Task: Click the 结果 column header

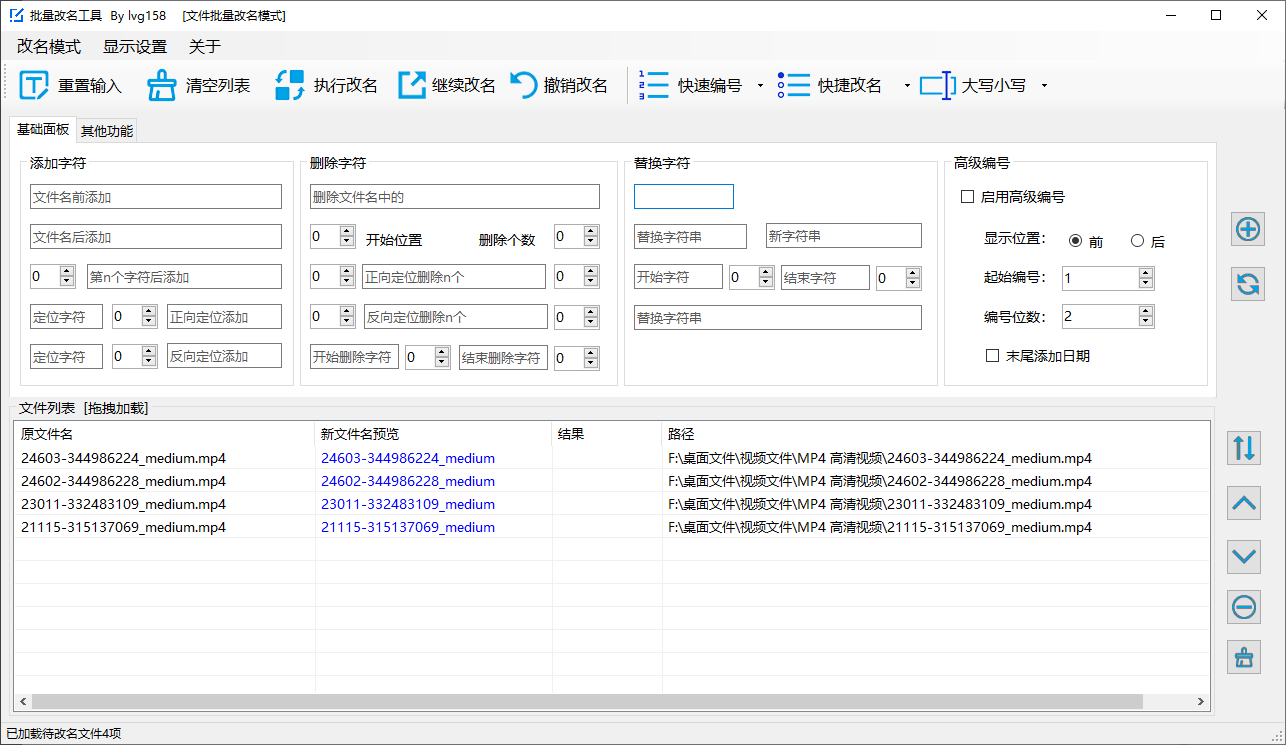Action: tap(607, 434)
